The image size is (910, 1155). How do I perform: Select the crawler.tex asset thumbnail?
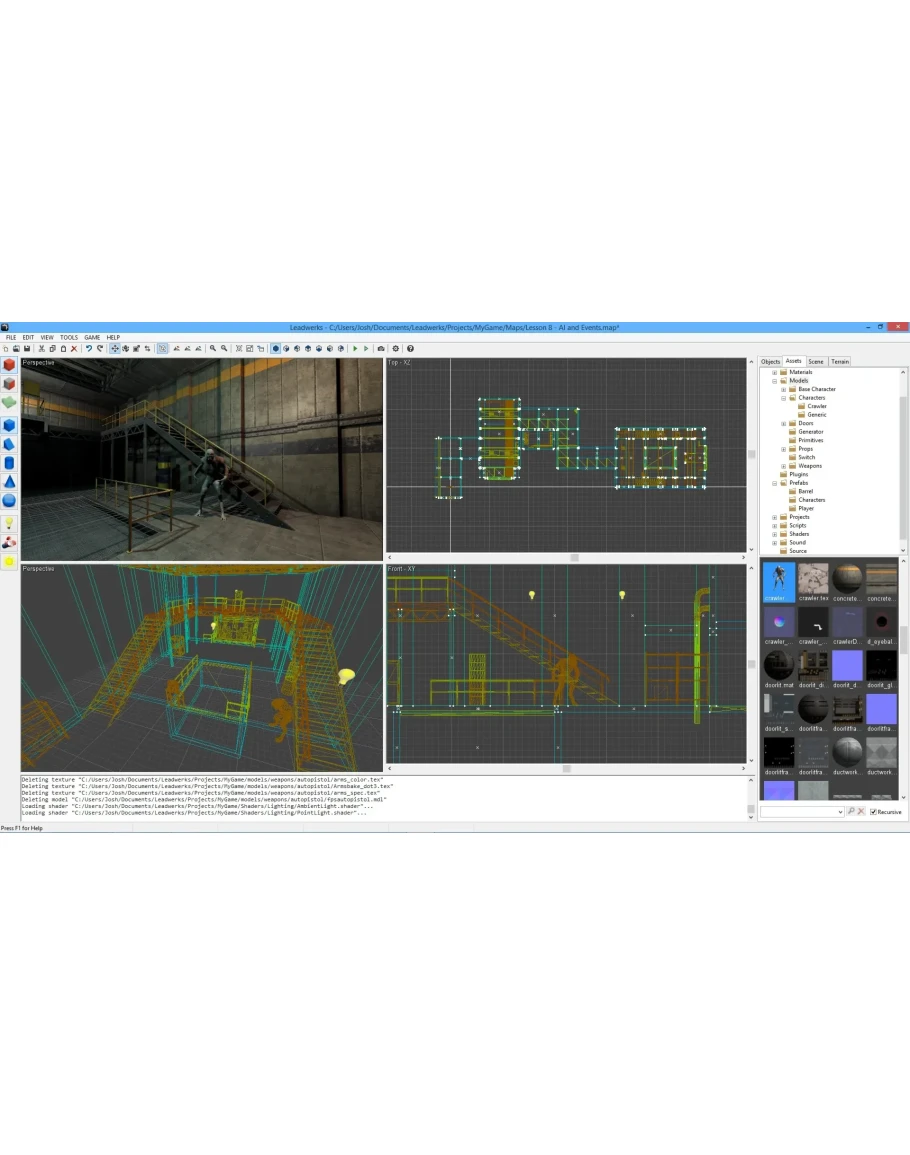pos(813,581)
